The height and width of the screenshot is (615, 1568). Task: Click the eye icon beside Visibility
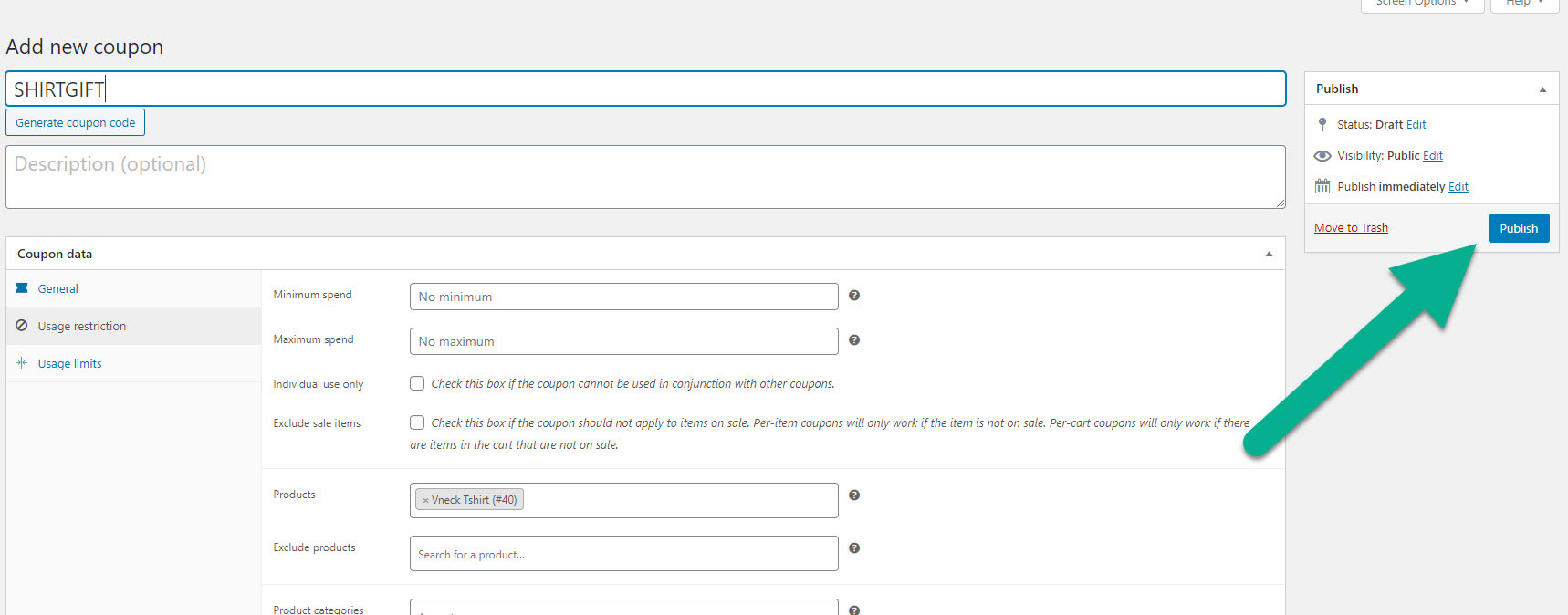click(1322, 156)
